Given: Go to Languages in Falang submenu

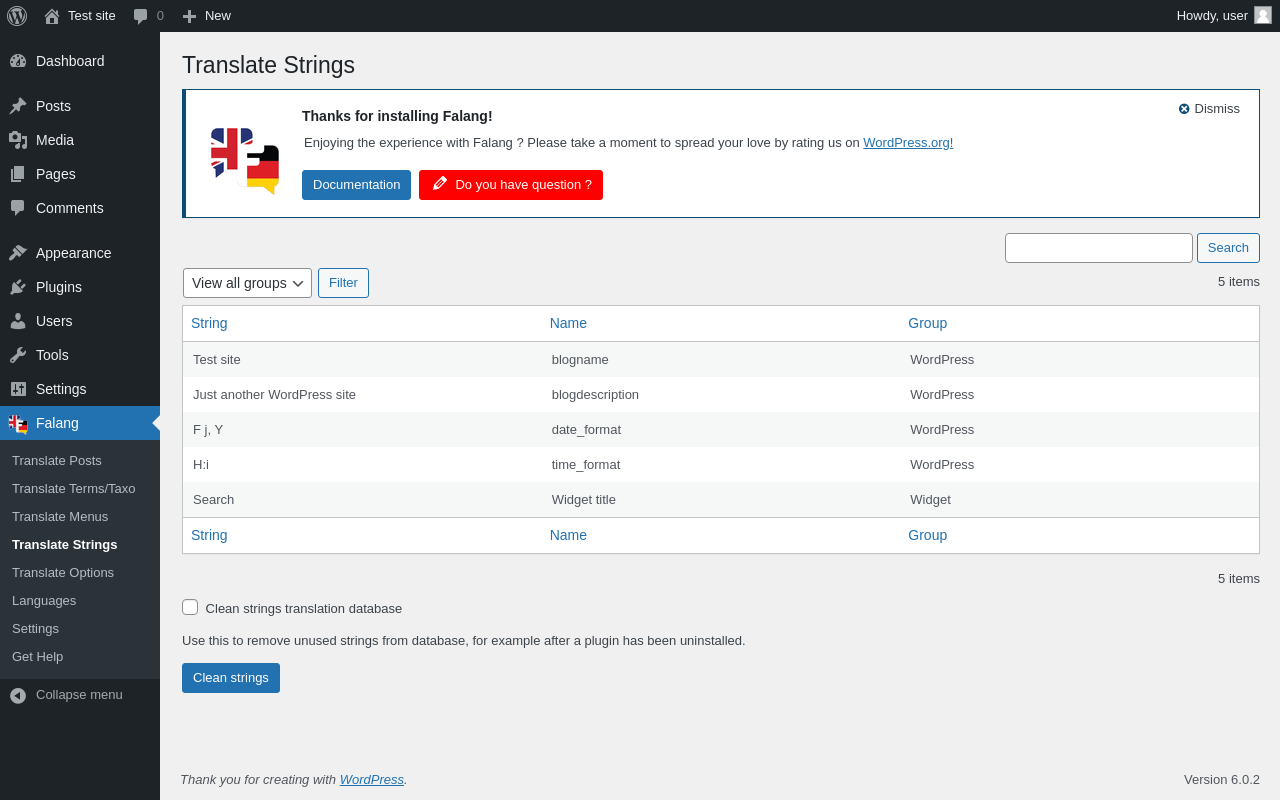Looking at the screenshot, I should (44, 601).
